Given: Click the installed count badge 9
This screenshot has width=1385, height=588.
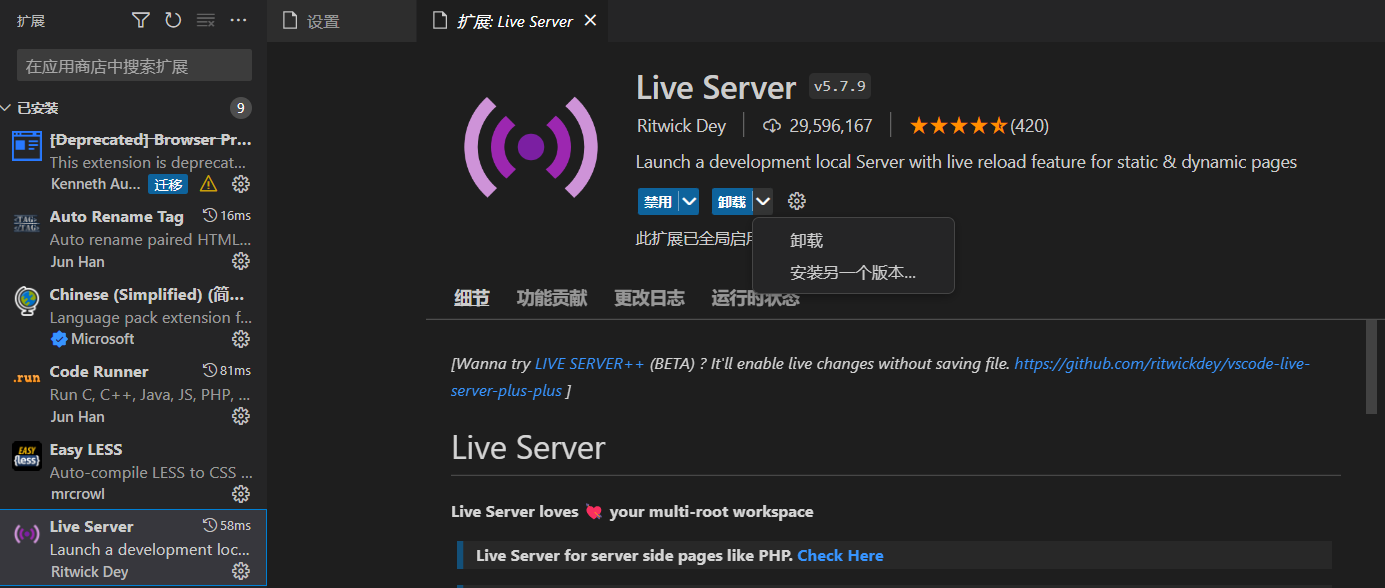Looking at the screenshot, I should [240, 108].
